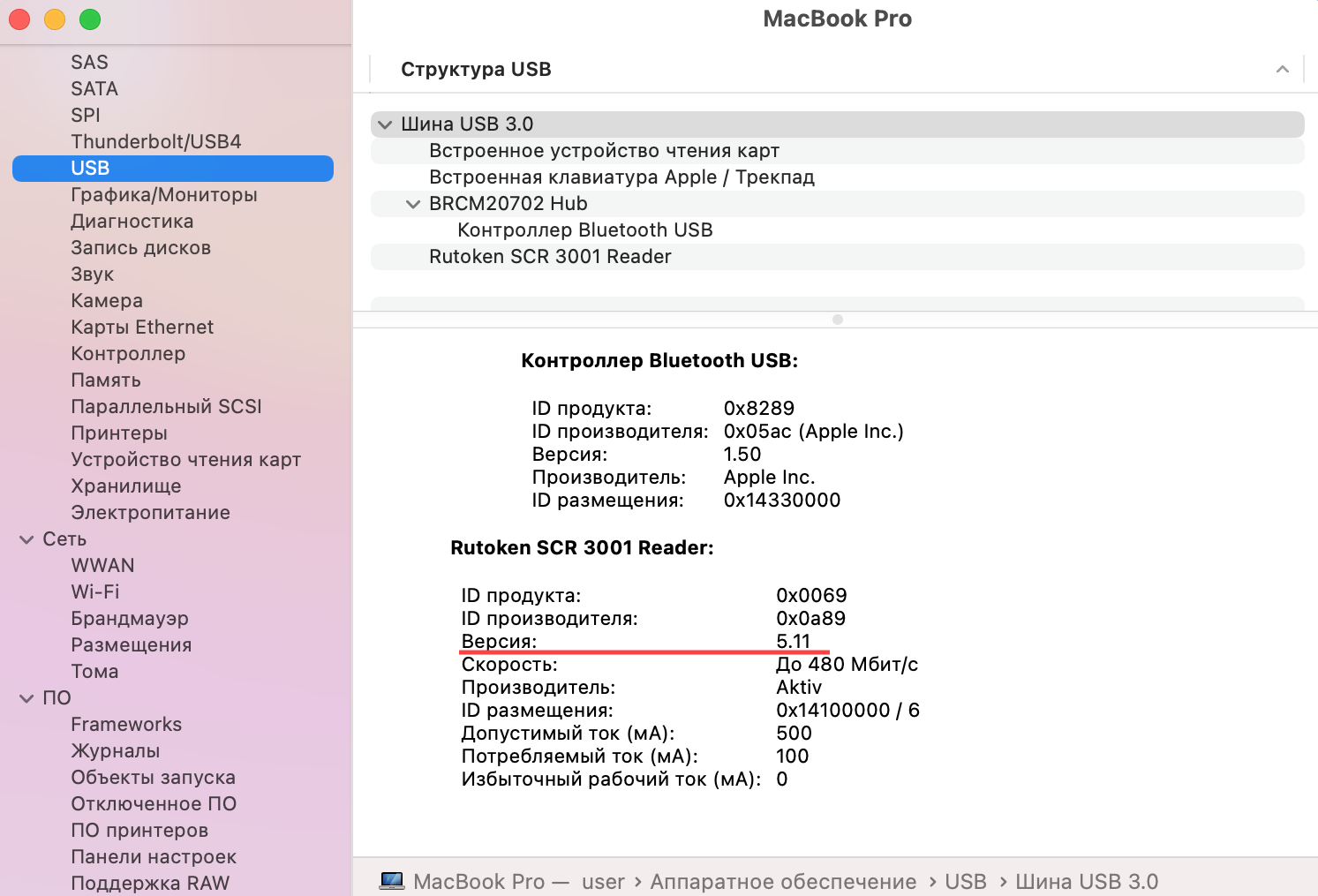Click the ID производителя value 0x0a89
The width and height of the screenshot is (1318, 896).
point(811,618)
